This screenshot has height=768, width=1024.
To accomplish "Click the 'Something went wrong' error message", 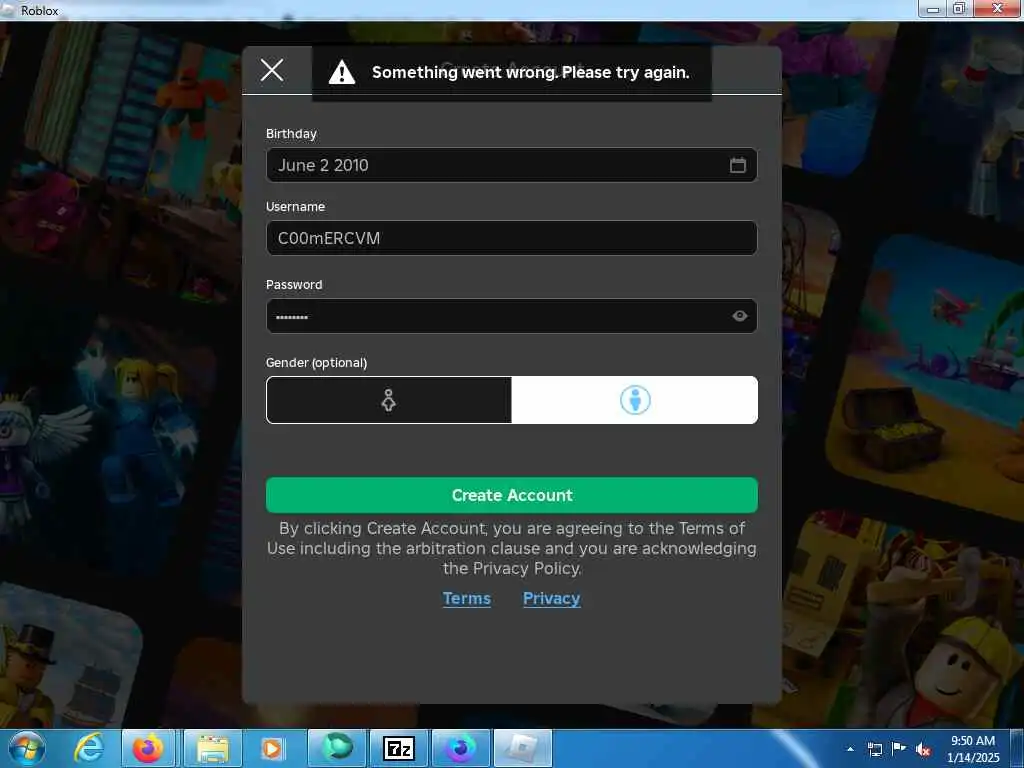I will click(x=530, y=72).
